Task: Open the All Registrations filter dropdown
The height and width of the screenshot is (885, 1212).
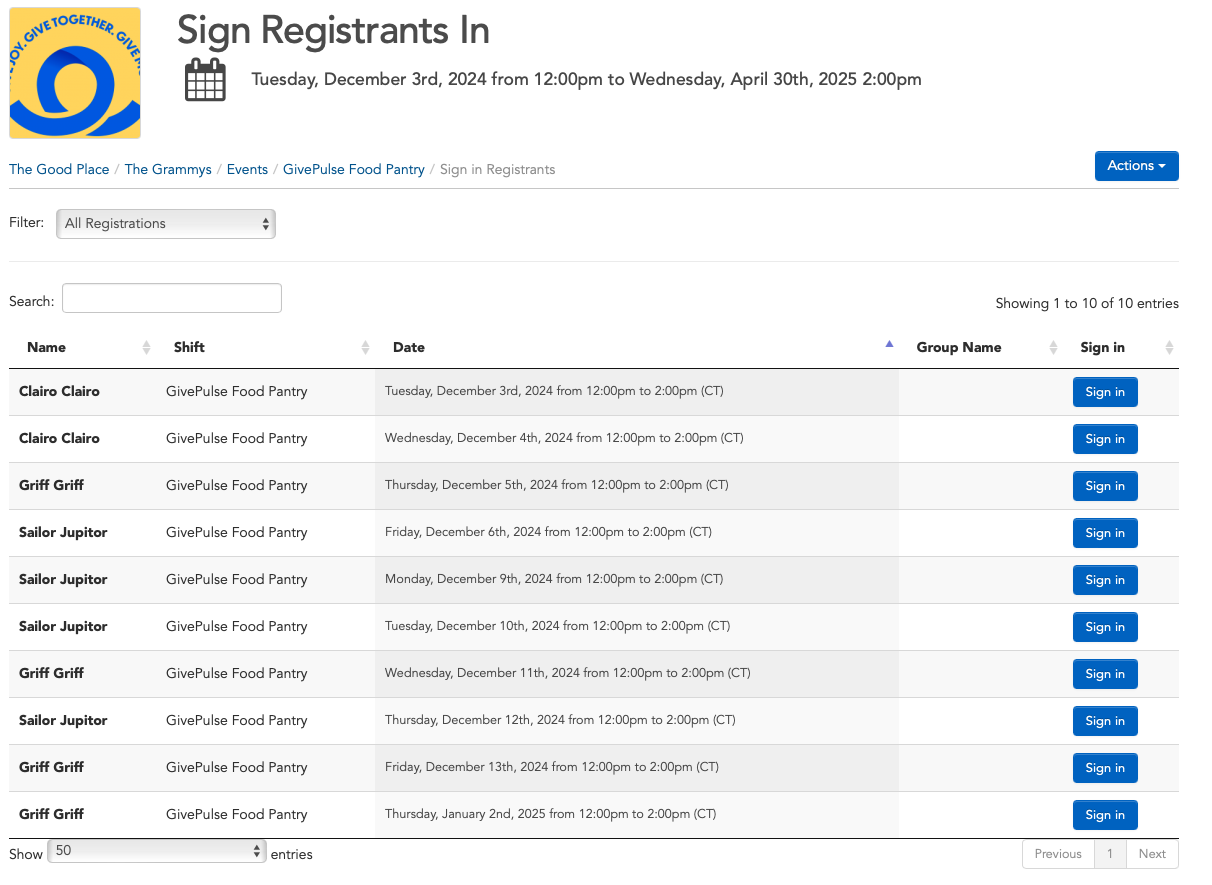Action: (166, 224)
